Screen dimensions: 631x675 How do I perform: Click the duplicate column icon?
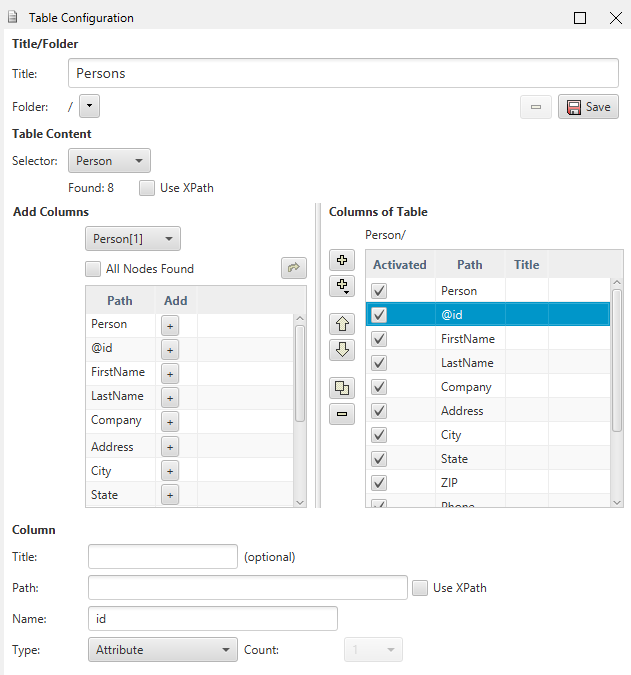(x=342, y=388)
